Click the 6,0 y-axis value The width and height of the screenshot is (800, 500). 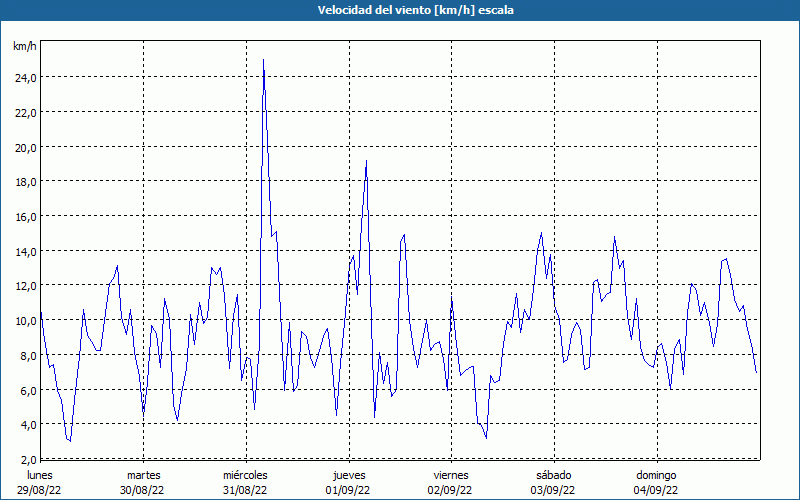pyautogui.click(x=29, y=390)
